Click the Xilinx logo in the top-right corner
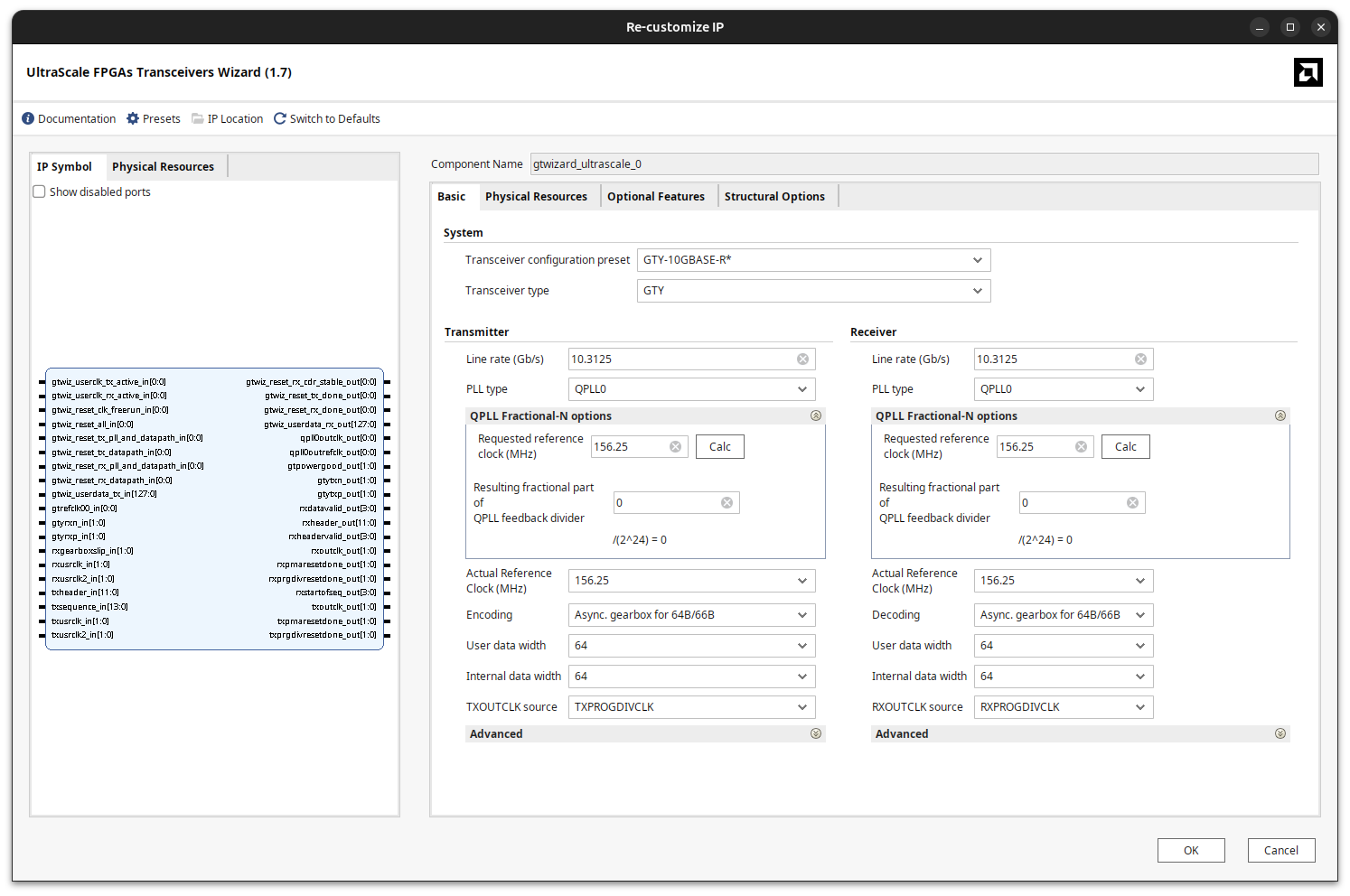 (1308, 71)
